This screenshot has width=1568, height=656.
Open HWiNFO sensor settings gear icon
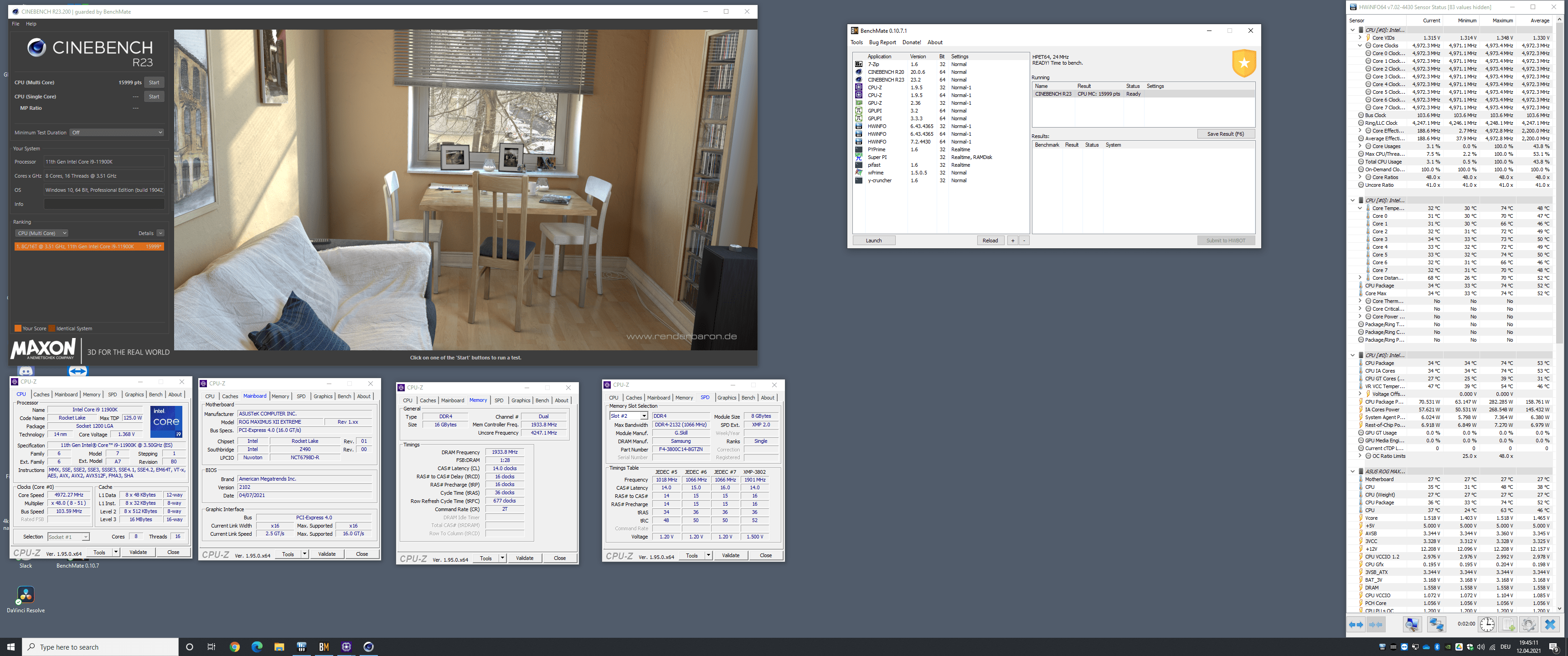[x=1528, y=625]
